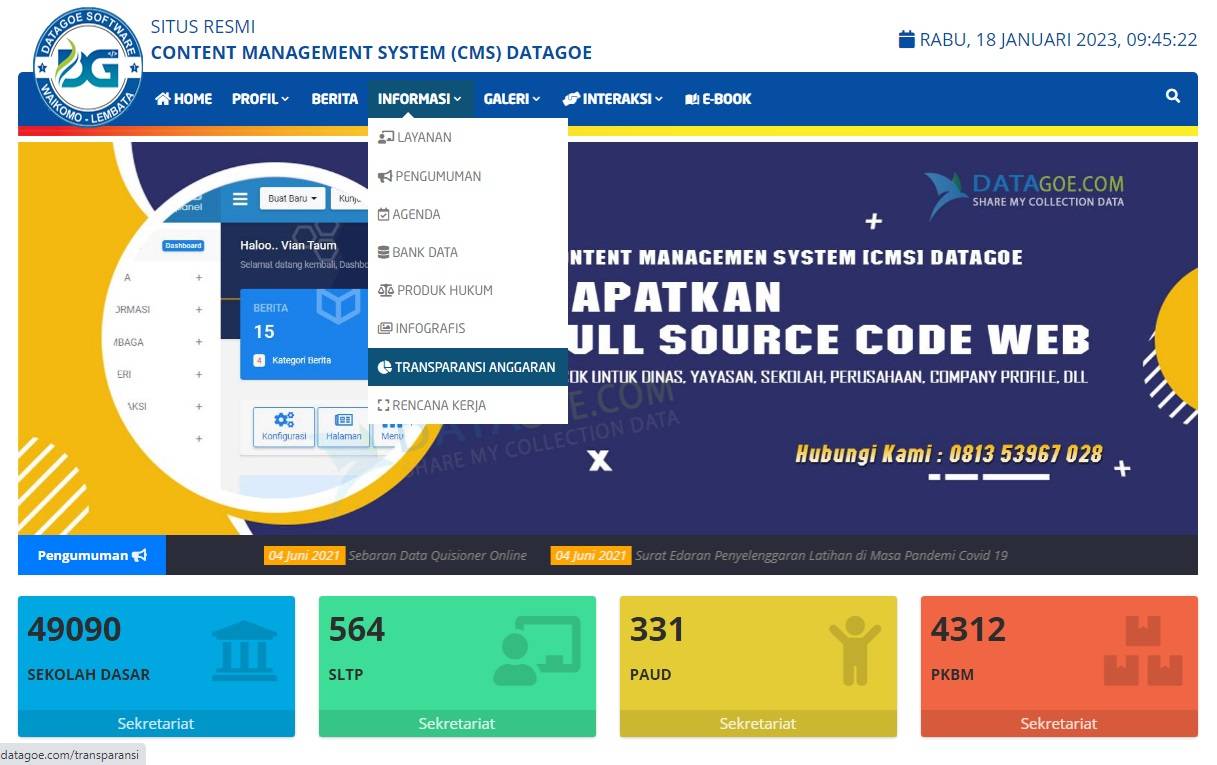Expand the GALERI dropdown menu
The height and width of the screenshot is (765, 1217).
(x=512, y=99)
